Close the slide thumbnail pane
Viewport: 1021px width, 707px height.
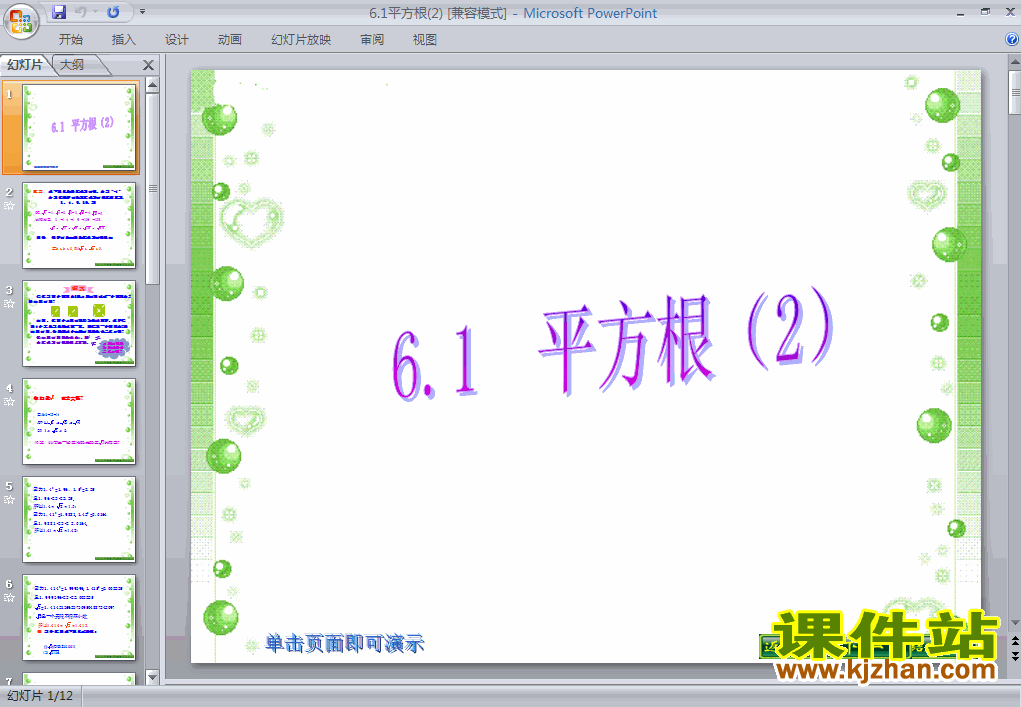pyautogui.click(x=148, y=65)
